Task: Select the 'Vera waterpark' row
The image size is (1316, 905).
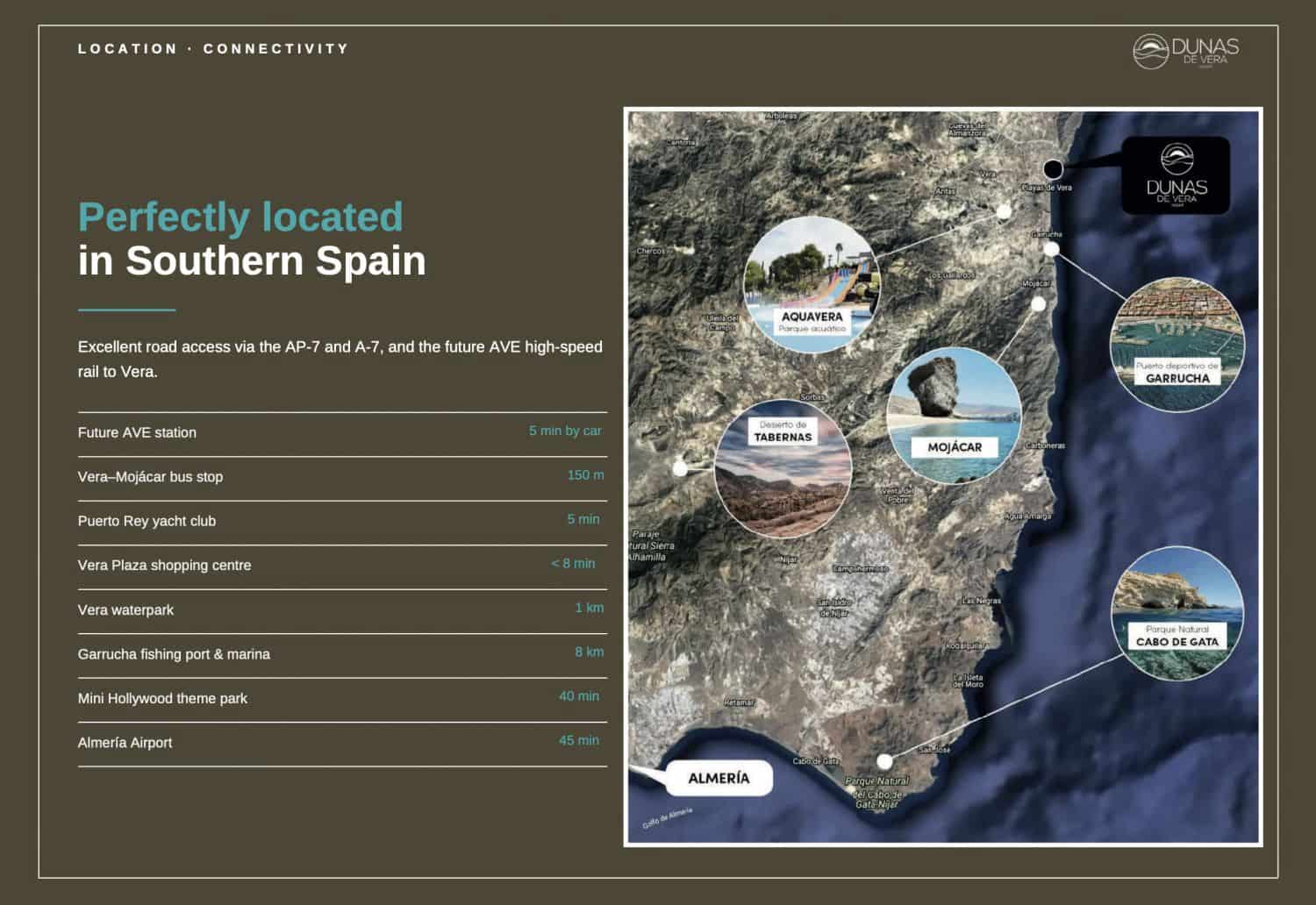Action: [x=342, y=611]
